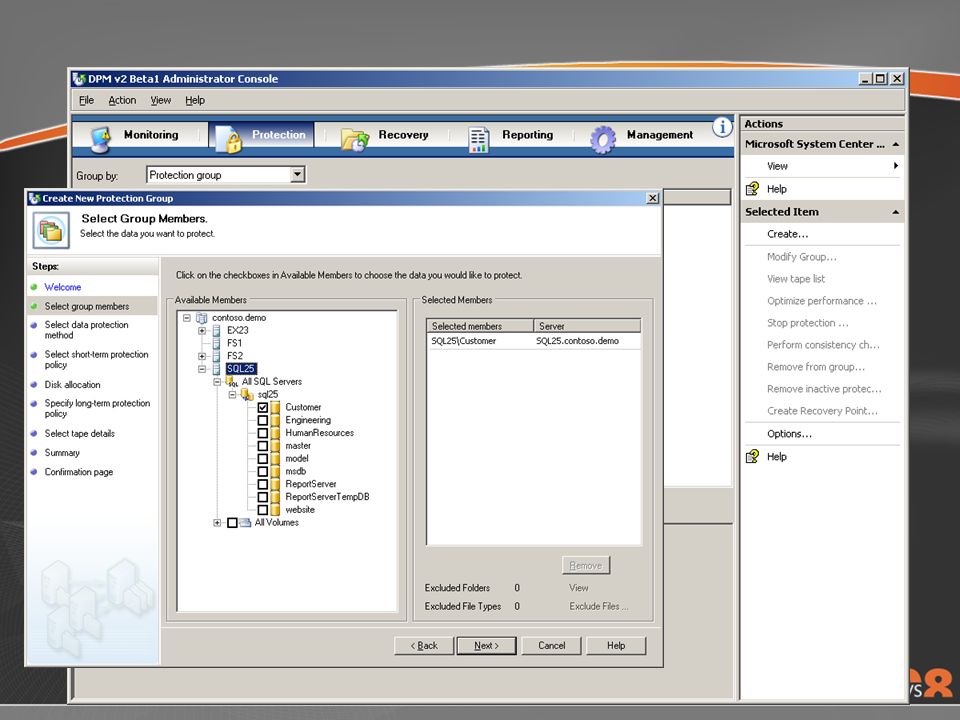Click the All Volumes drive icon
Image resolution: width=960 pixels, height=720 pixels.
pos(245,522)
